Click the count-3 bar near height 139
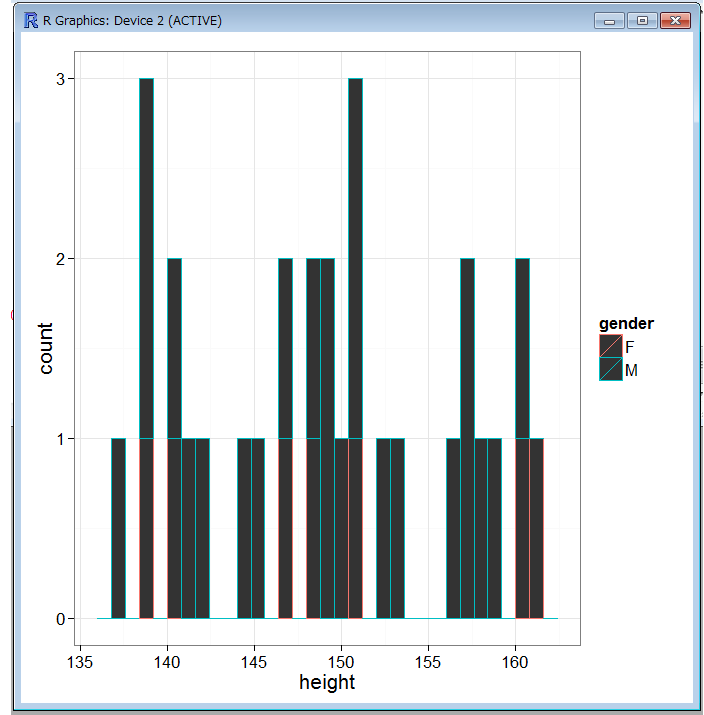The image size is (704, 715). click(x=146, y=348)
